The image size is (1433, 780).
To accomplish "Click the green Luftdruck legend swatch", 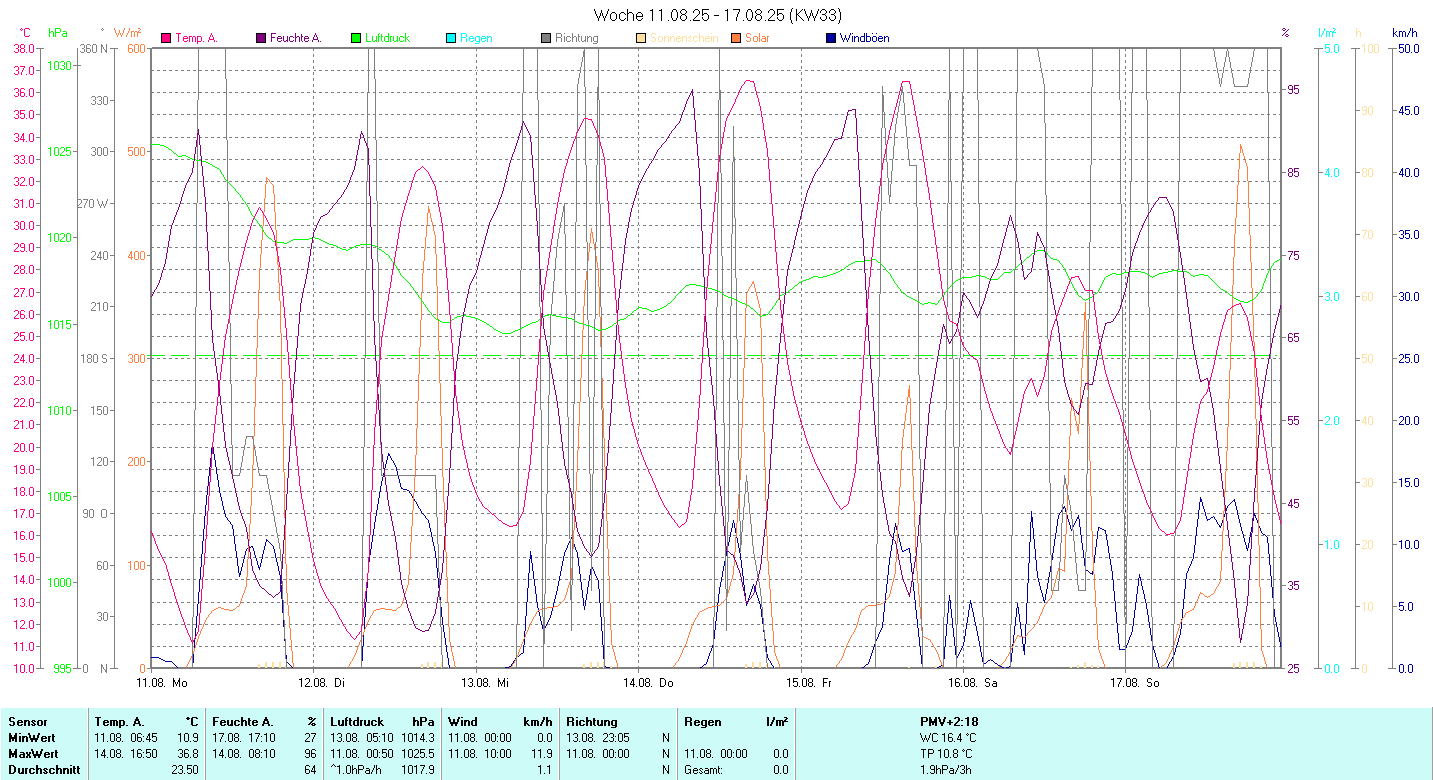I will 356,38.
